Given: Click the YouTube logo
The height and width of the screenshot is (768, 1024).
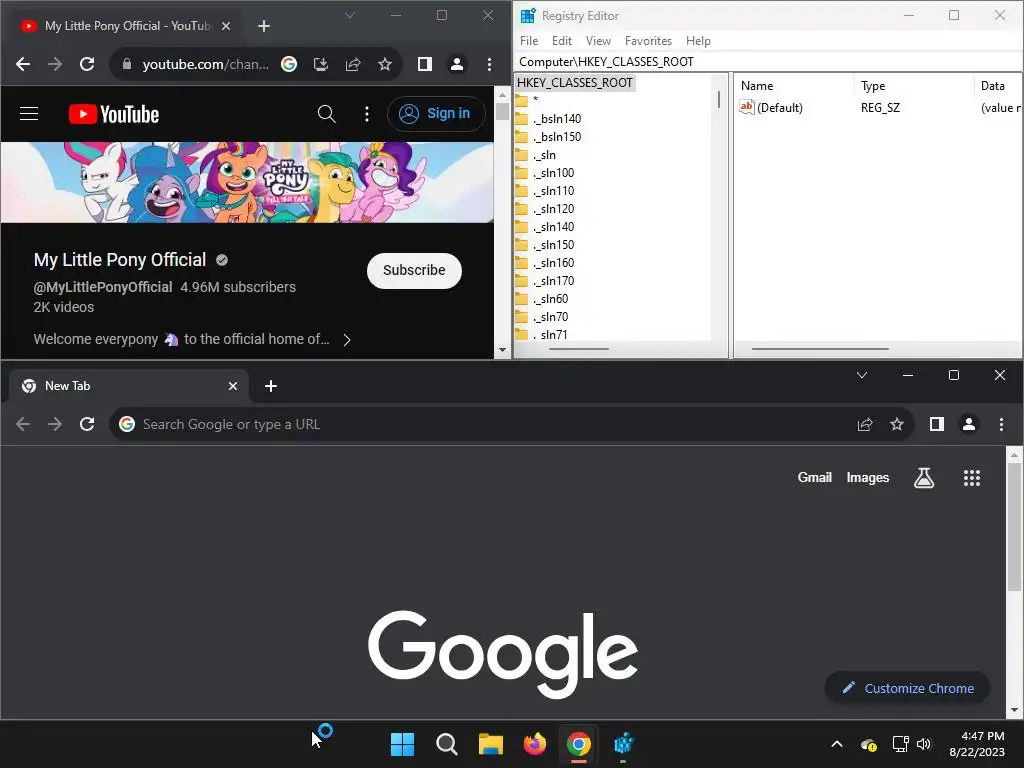Looking at the screenshot, I should [114, 114].
